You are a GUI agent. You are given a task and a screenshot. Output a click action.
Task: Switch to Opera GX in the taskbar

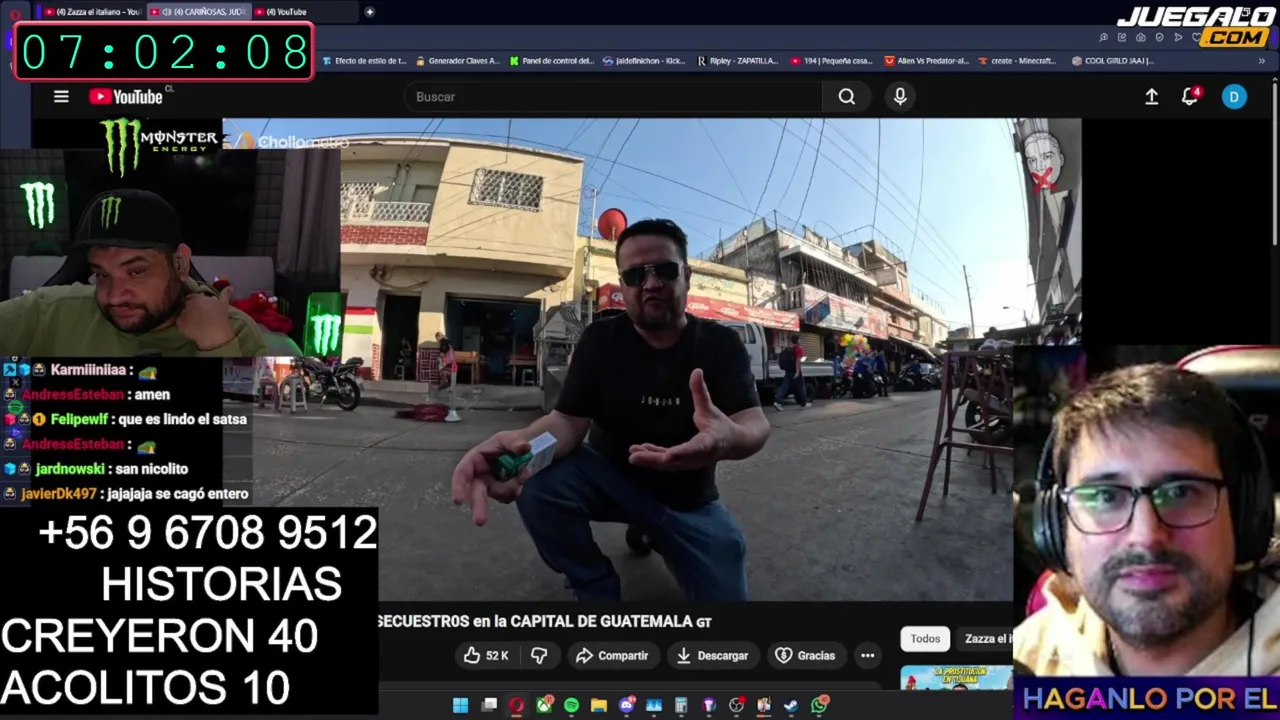pyautogui.click(x=516, y=706)
